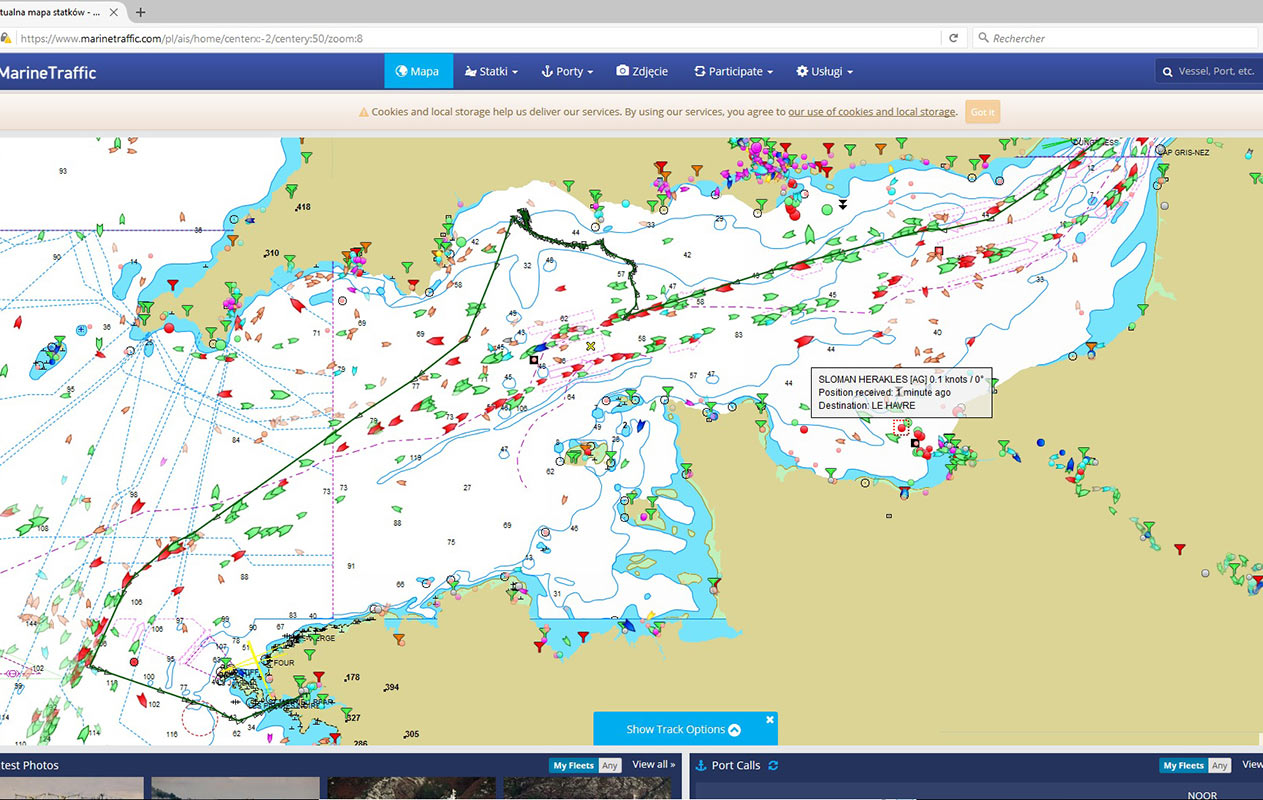Close the Show Track Options panel
Image resolution: width=1263 pixels, height=800 pixels.
pos(770,719)
